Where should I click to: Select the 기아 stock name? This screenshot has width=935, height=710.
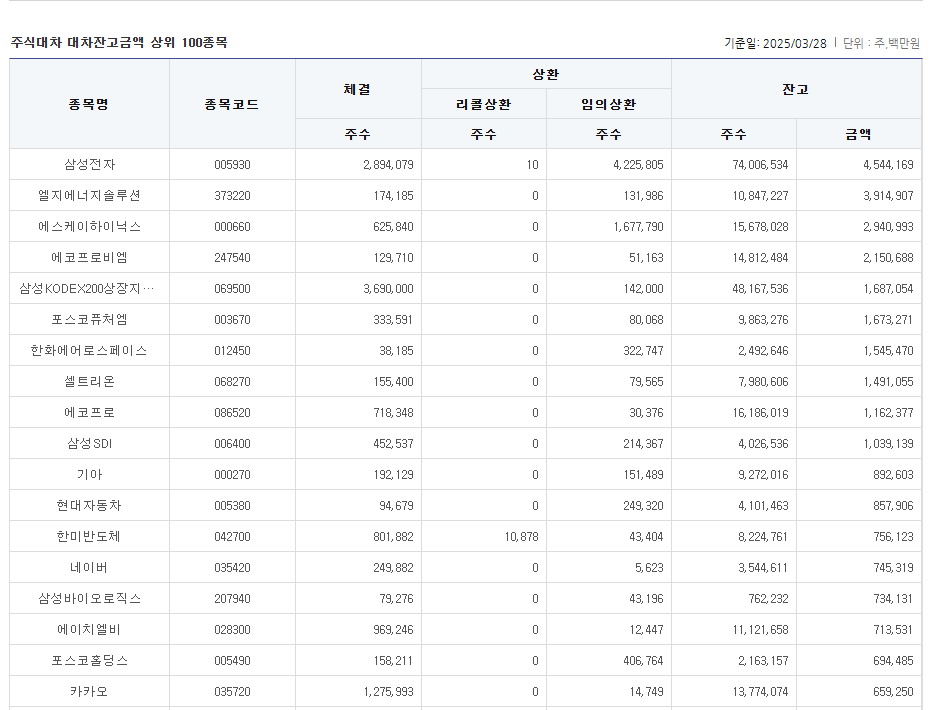[89, 475]
